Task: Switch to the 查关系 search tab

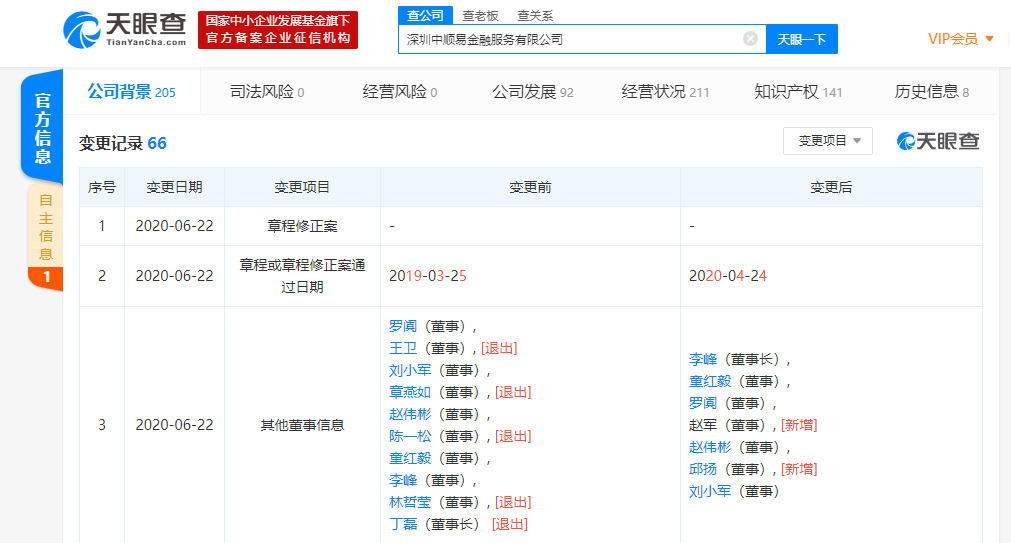Action: point(534,16)
